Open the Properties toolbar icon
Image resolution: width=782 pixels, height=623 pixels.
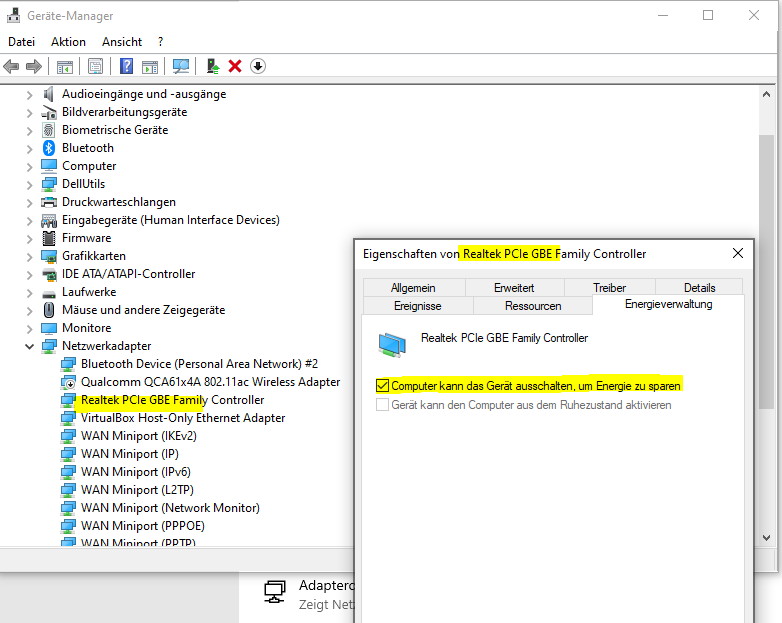[95, 66]
